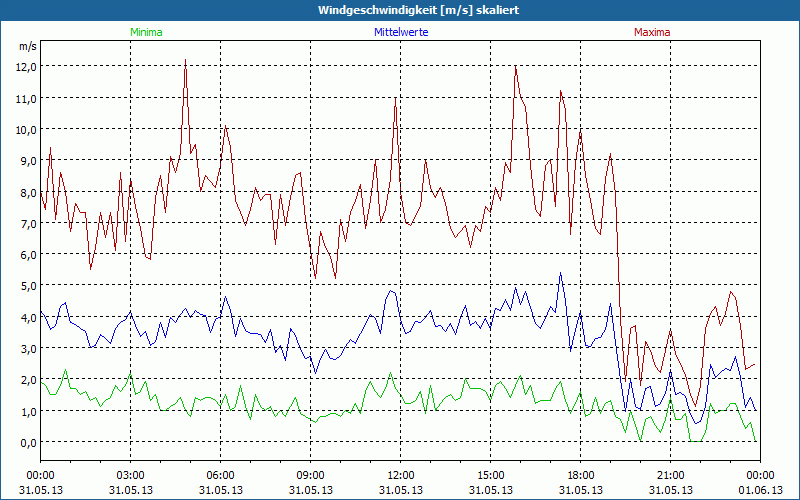
Task: Click the 18:00 time axis label
Action: coord(581,476)
